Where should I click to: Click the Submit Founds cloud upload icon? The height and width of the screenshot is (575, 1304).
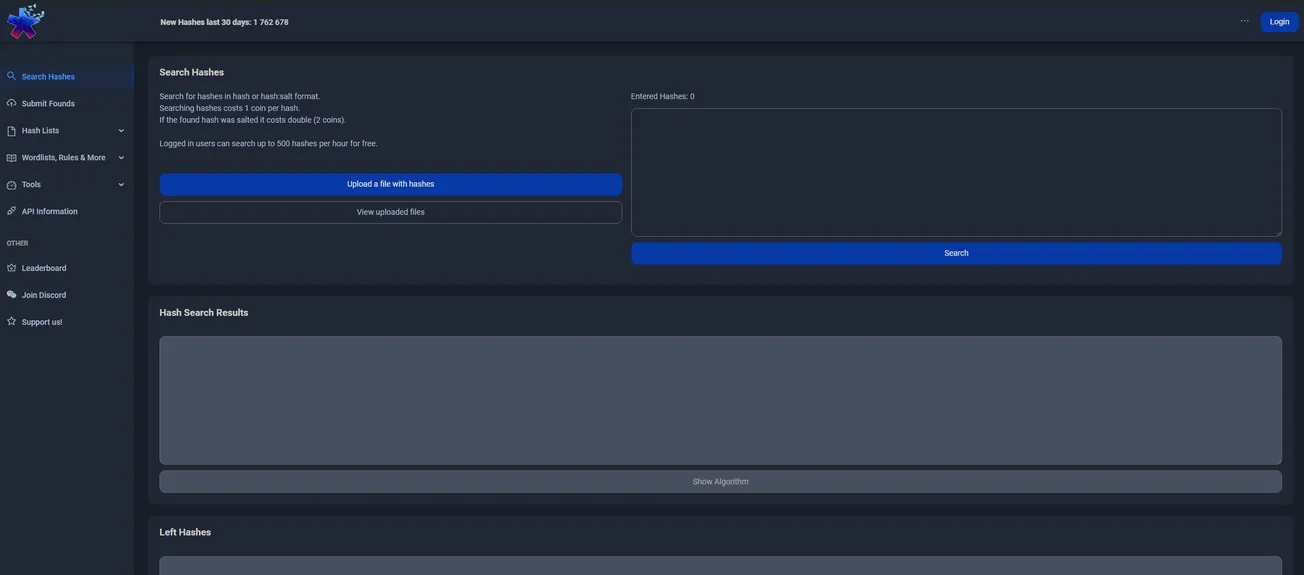[x=11, y=103]
